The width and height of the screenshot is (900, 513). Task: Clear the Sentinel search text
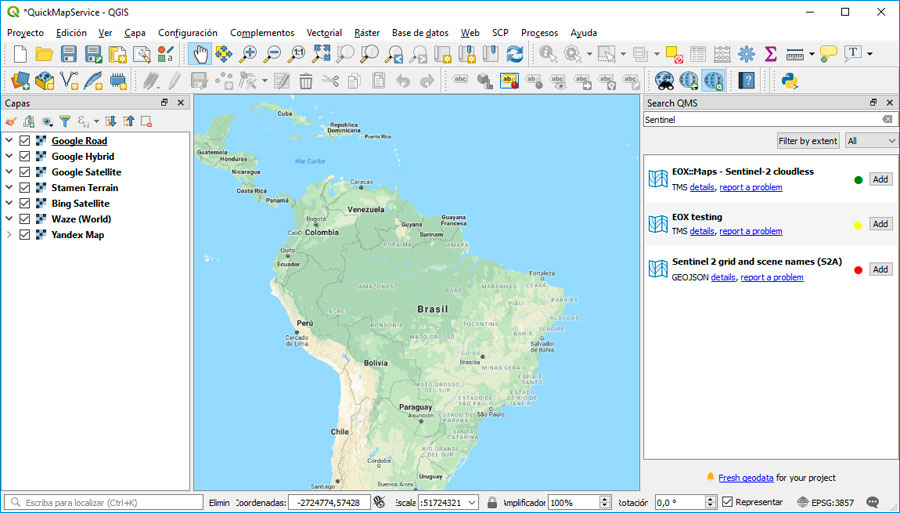pyautogui.click(x=887, y=119)
